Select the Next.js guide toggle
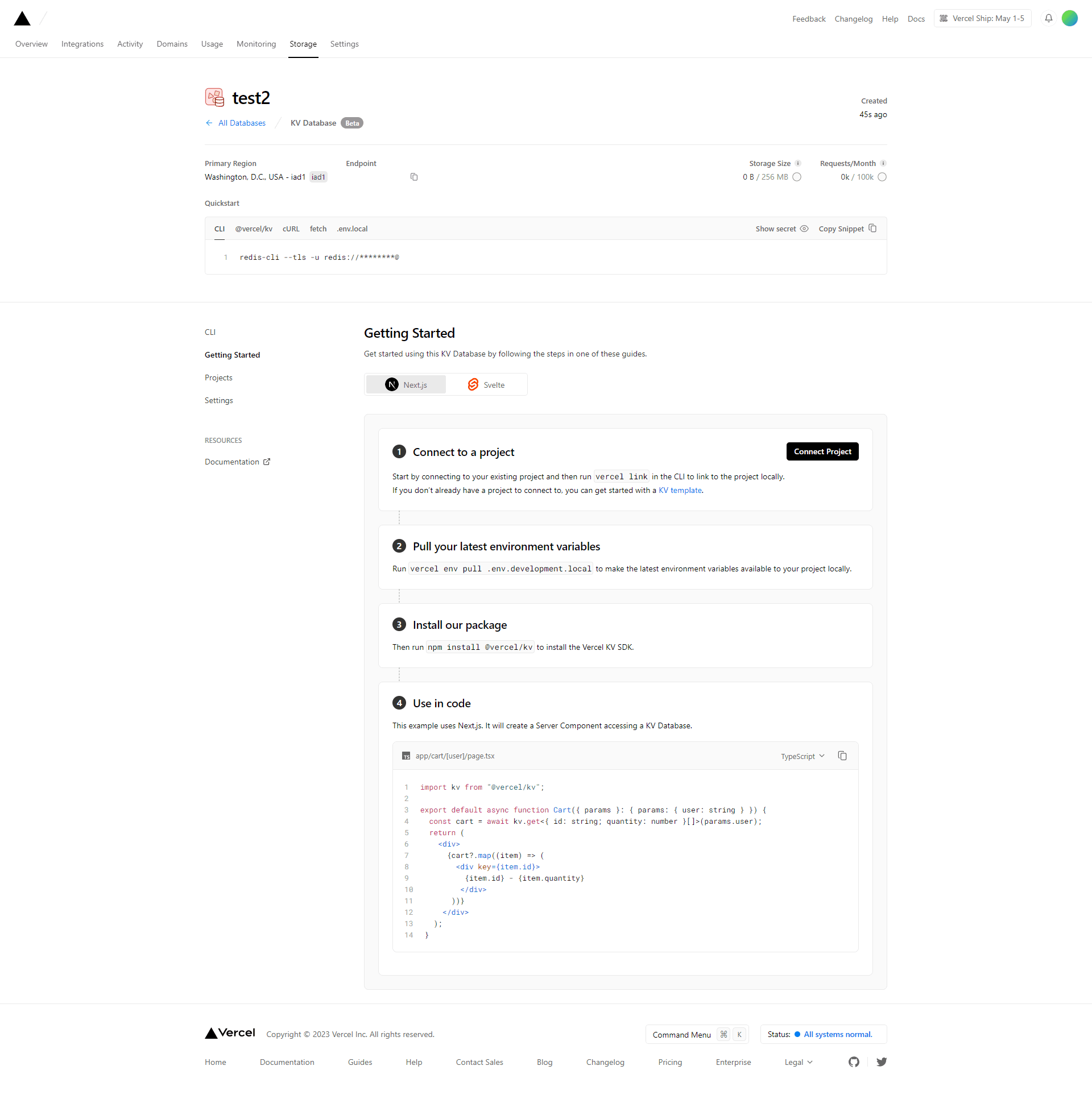Viewport: 1092px width, 1099px height. [x=406, y=384]
